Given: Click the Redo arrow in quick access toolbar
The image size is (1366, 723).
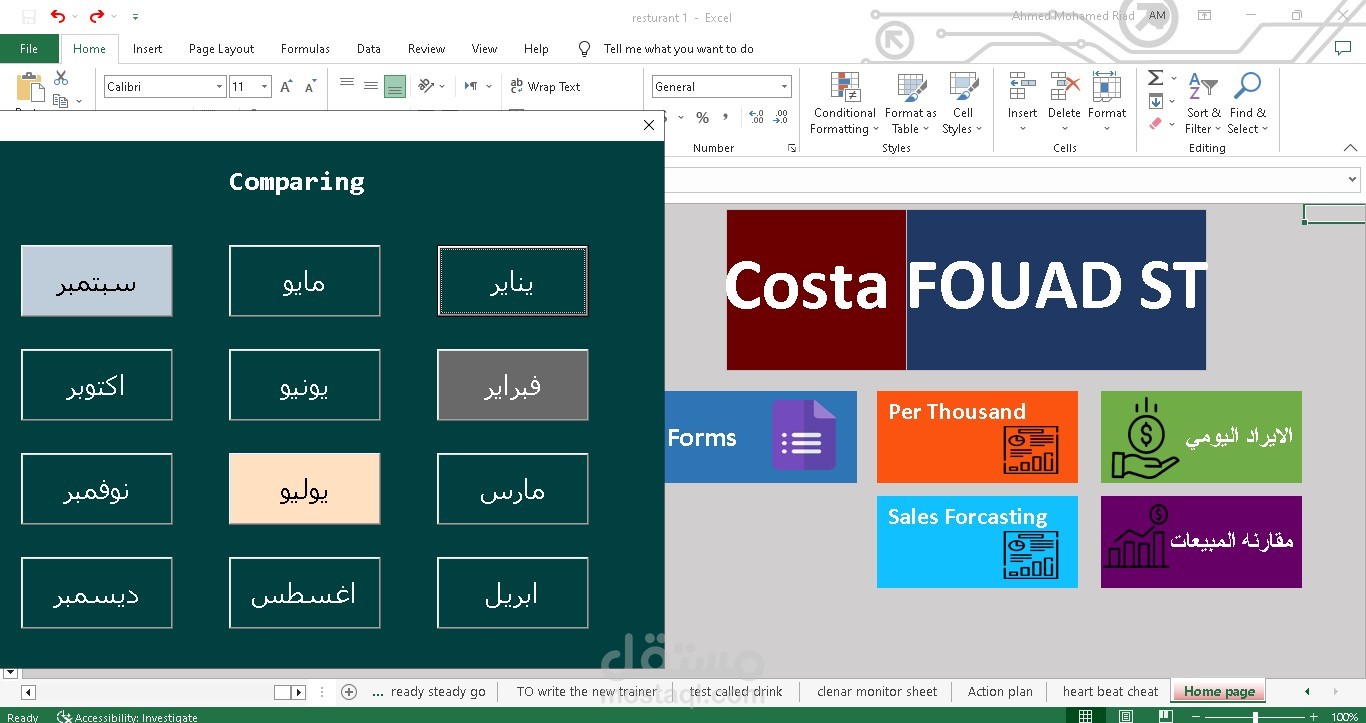Looking at the screenshot, I should tap(97, 16).
